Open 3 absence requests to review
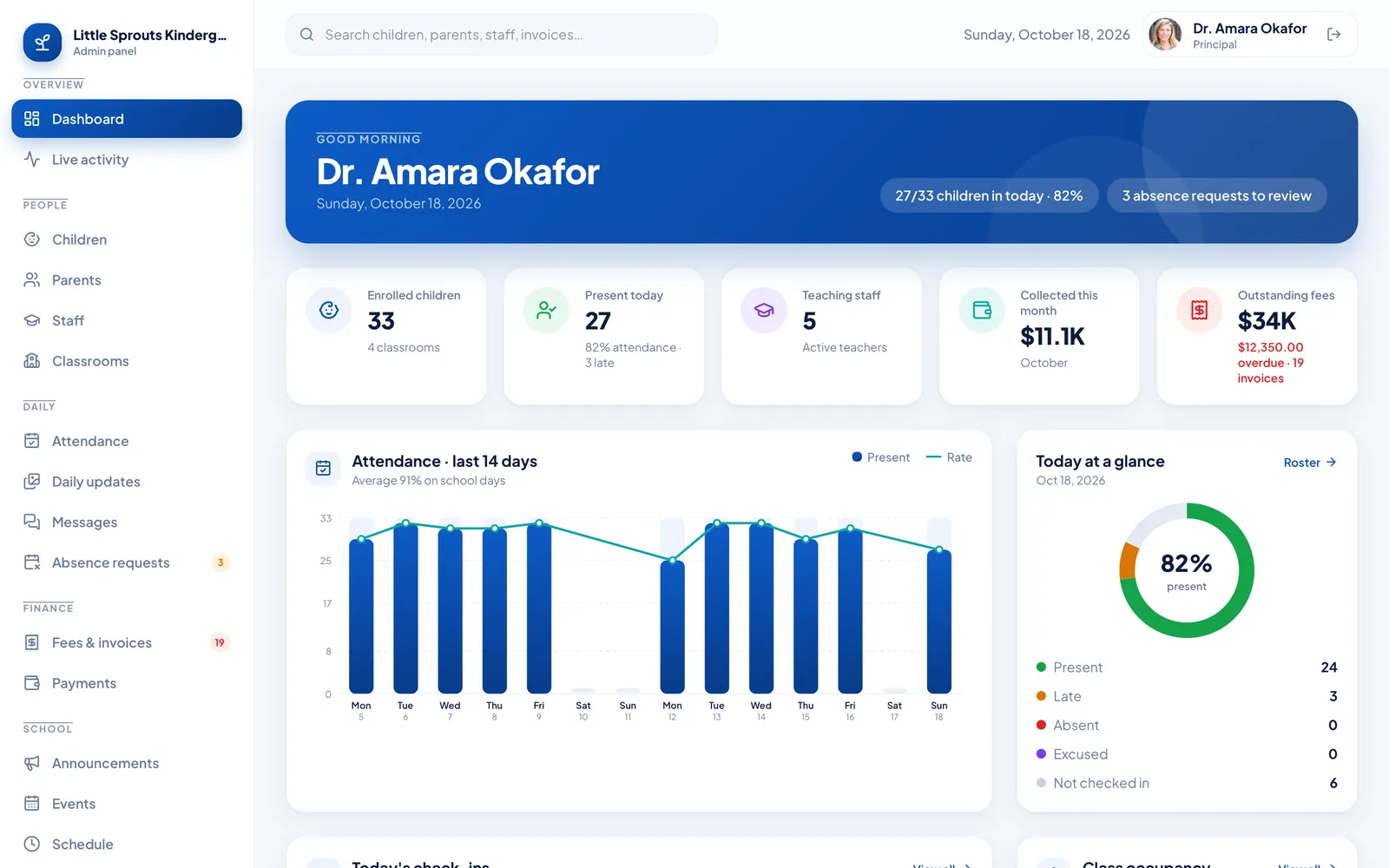Image resolution: width=1389 pixels, height=868 pixels. 1216,195
